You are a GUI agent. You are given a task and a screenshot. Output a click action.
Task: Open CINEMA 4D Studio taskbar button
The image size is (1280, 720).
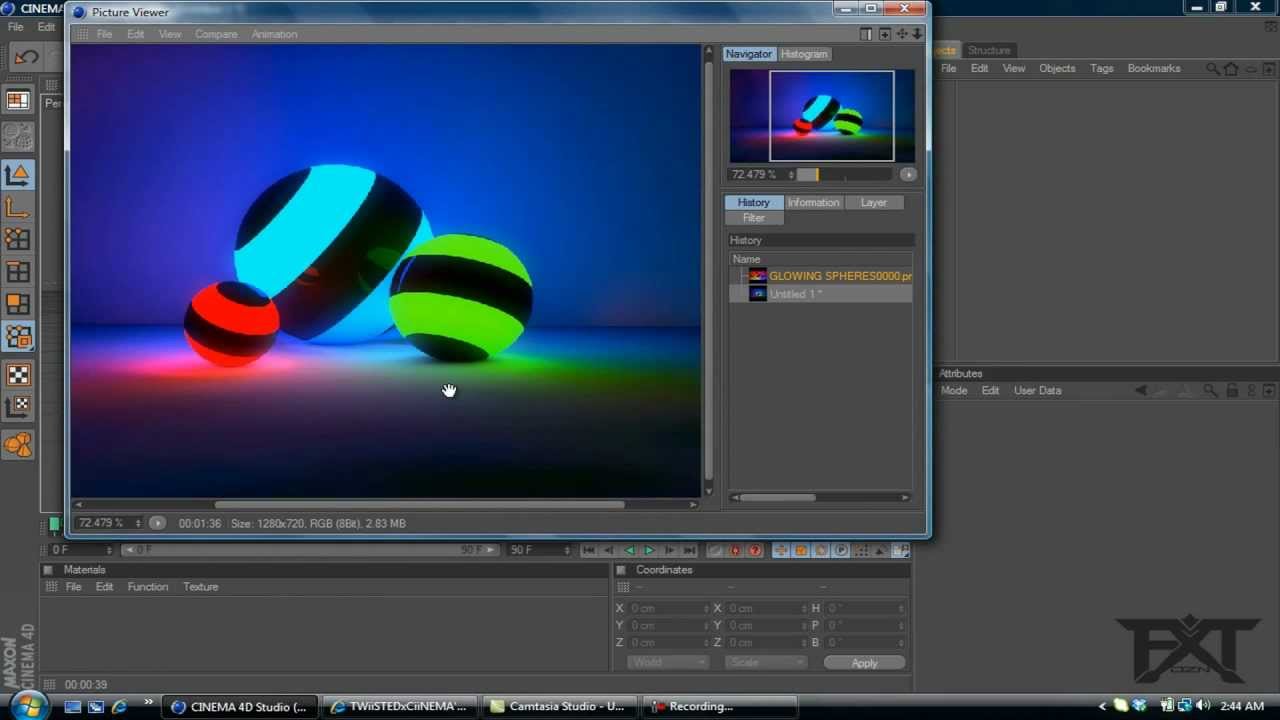point(240,706)
